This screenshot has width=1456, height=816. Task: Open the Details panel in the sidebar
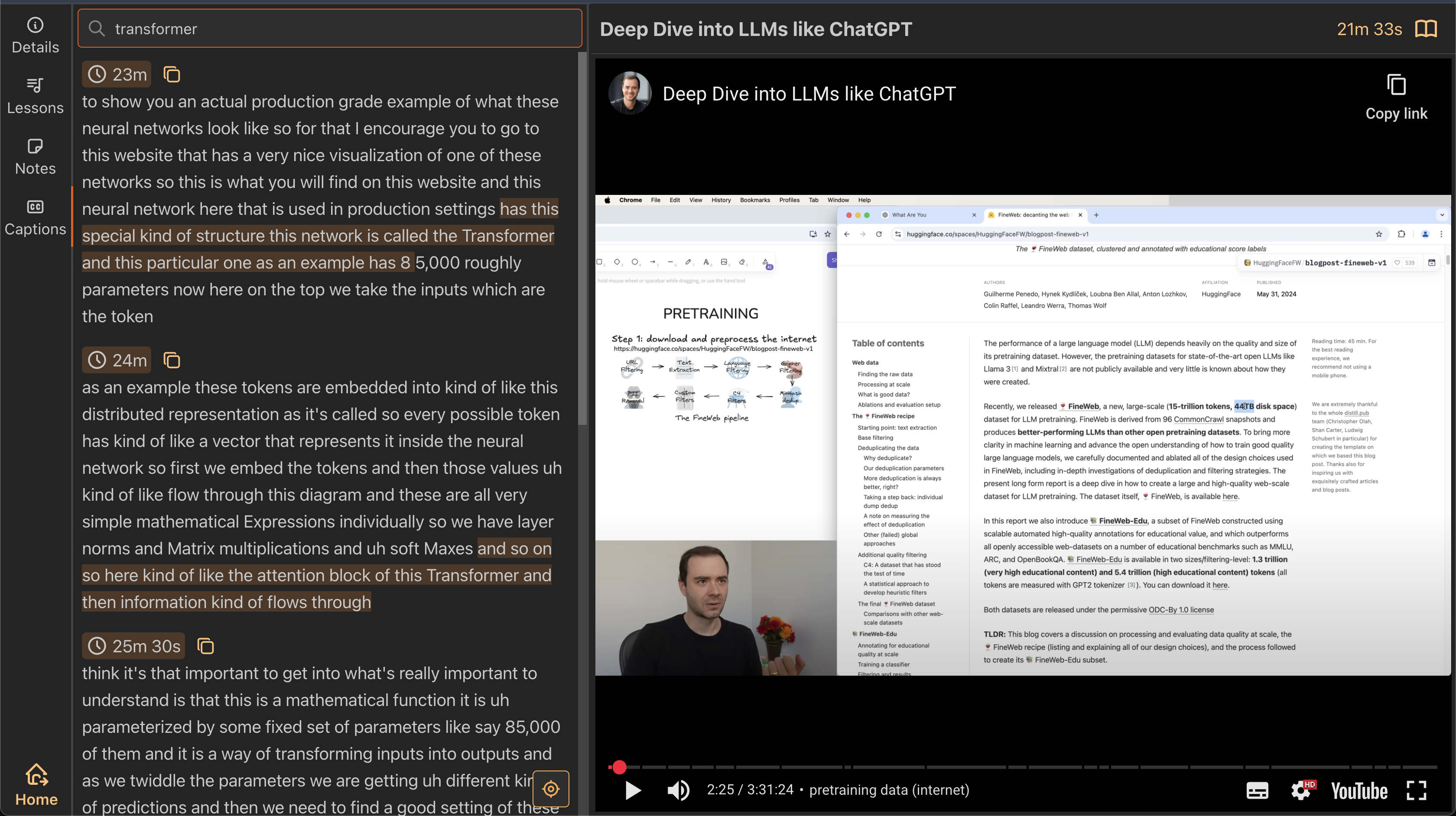(35, 34)
